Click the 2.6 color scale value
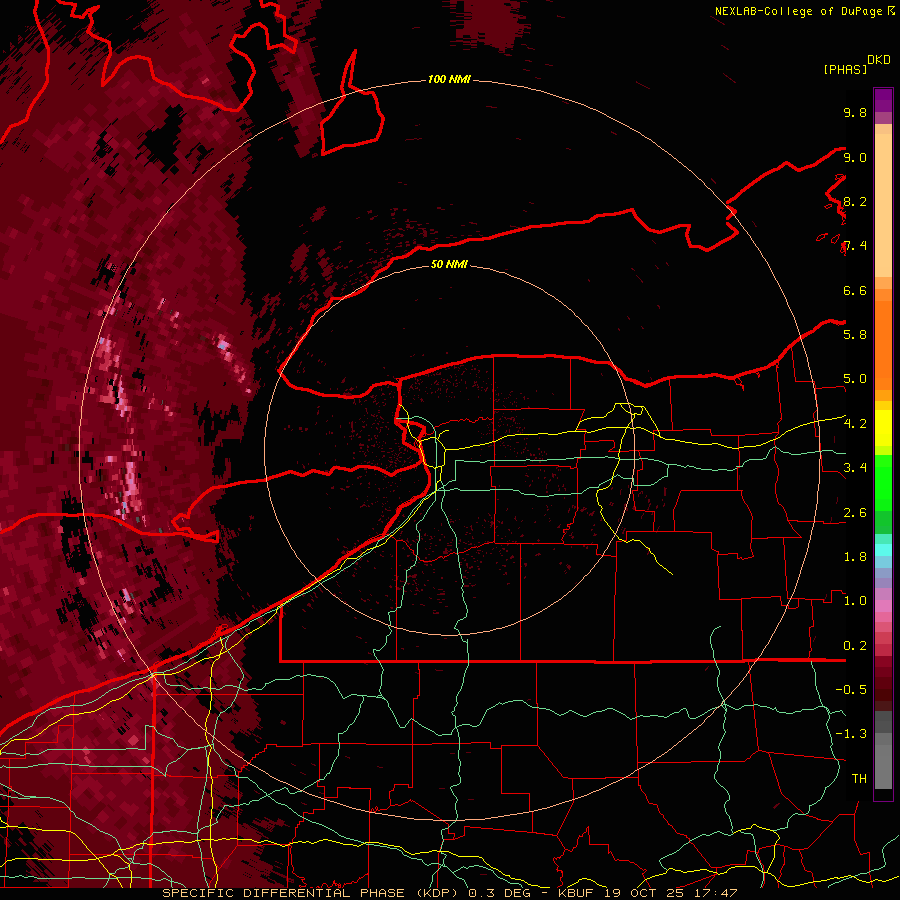 (855, 513)
